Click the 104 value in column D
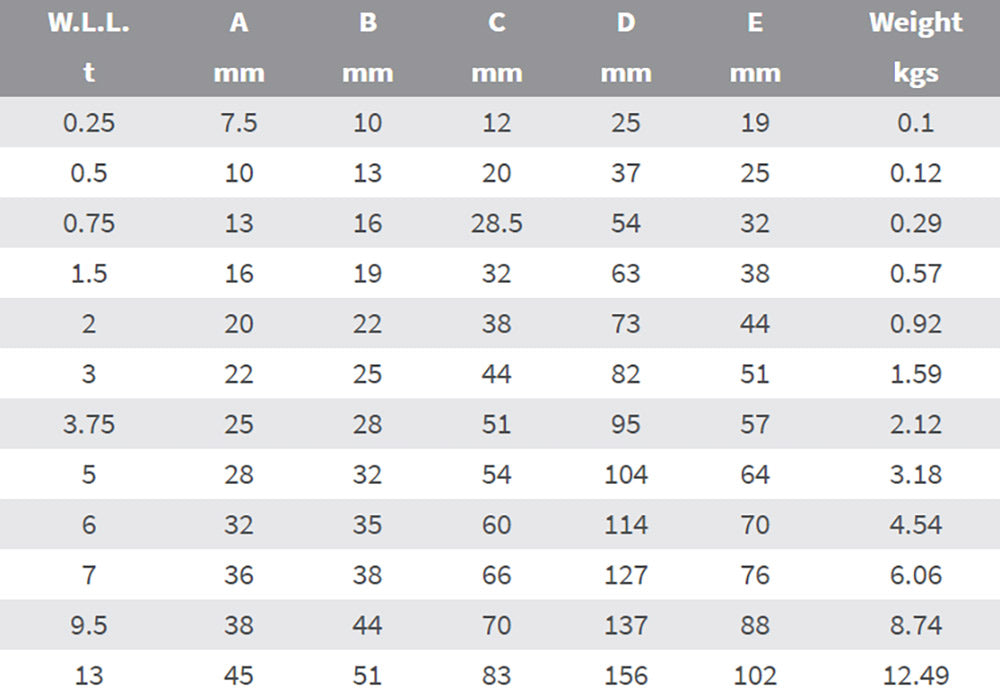Image resolution: width=1000 pixels, height=700 pixels. click(x=626, y=475)
